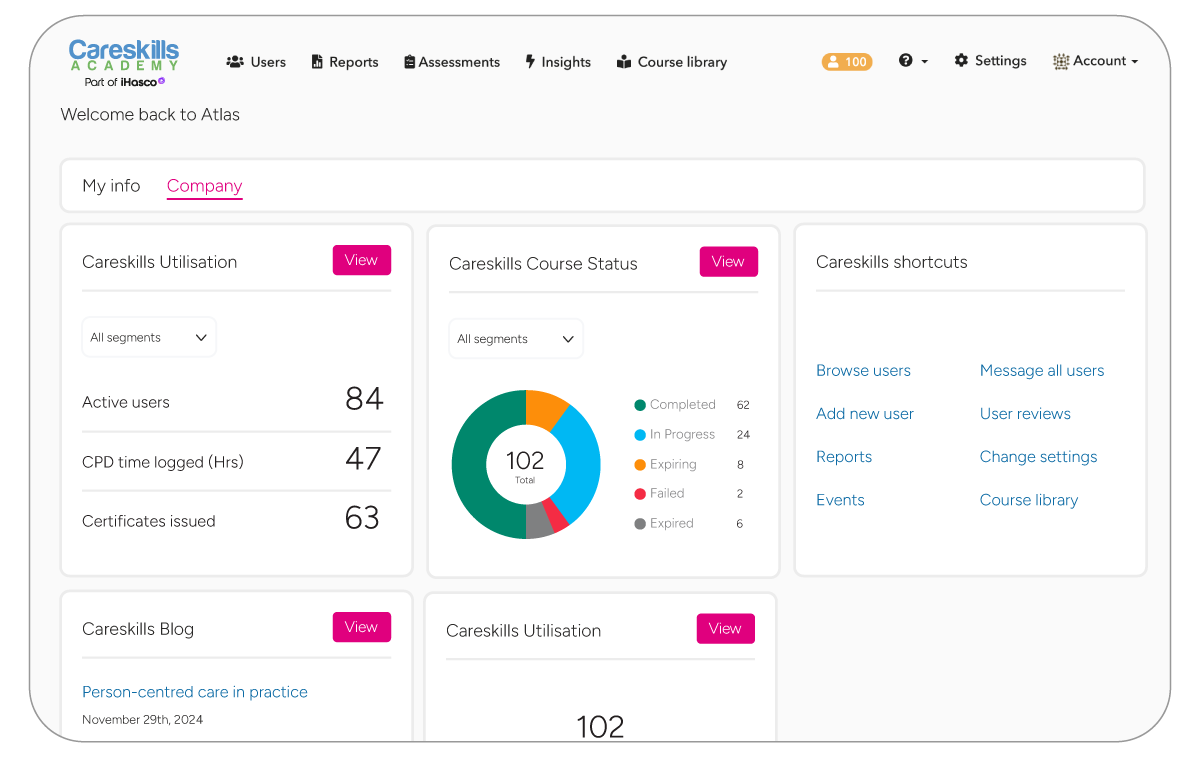Click View button on Careskills Blog
1200x758 pixels.
coord(361,627)
